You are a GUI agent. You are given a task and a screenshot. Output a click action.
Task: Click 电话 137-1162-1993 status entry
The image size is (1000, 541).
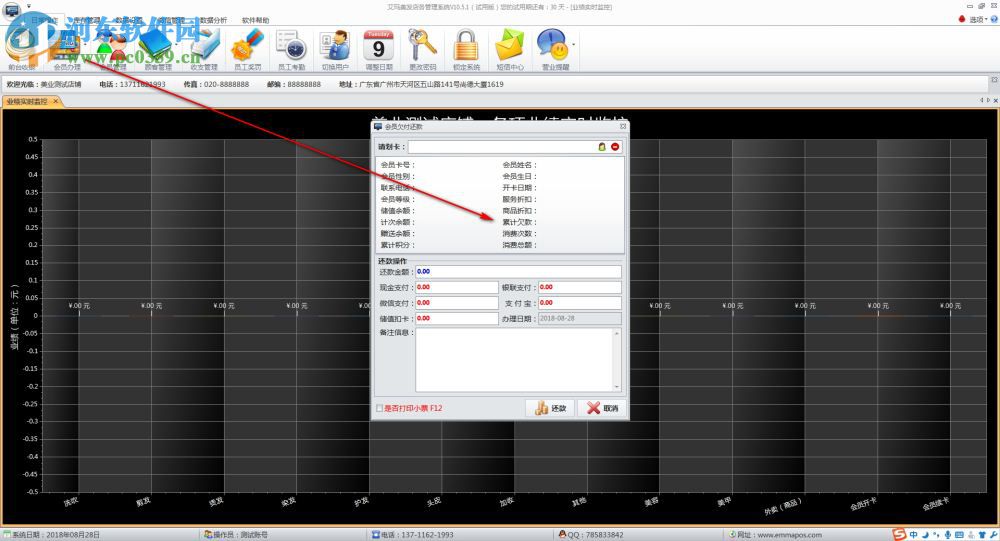tap(413, 535)
